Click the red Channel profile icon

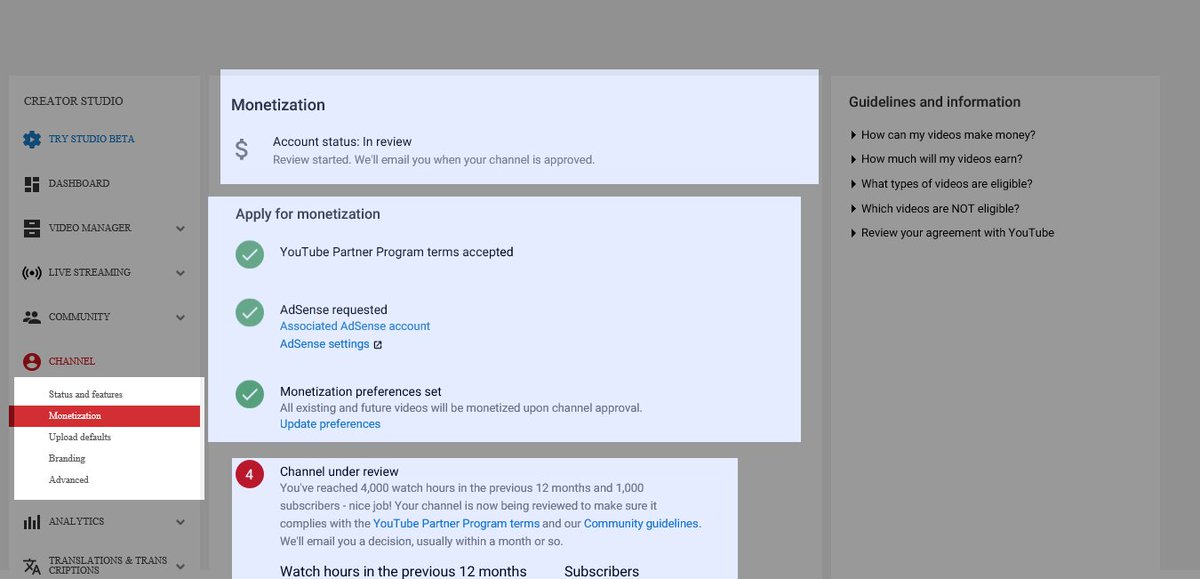coord(32,361)
